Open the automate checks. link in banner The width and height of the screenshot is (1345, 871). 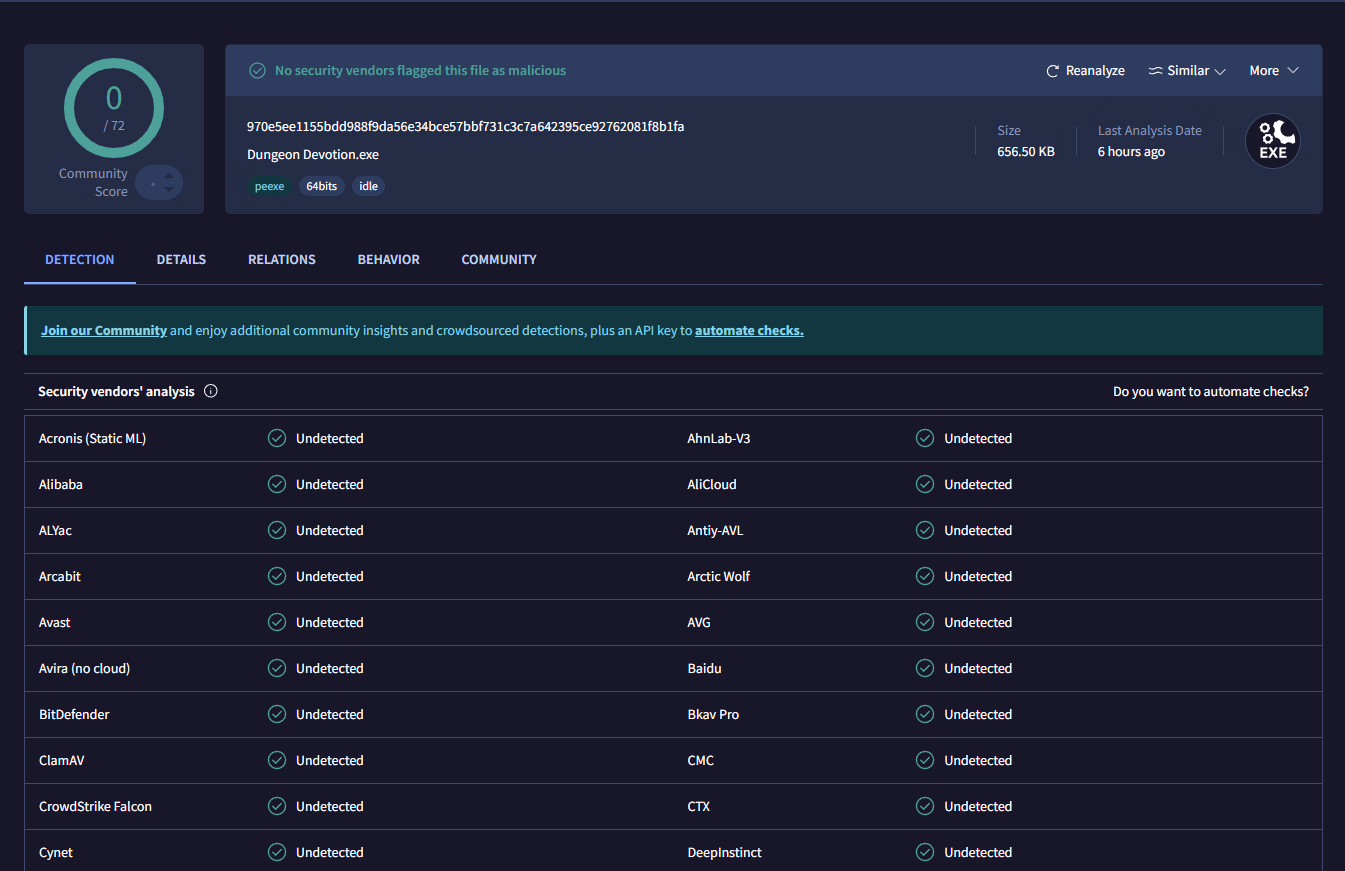pos(749,330)
